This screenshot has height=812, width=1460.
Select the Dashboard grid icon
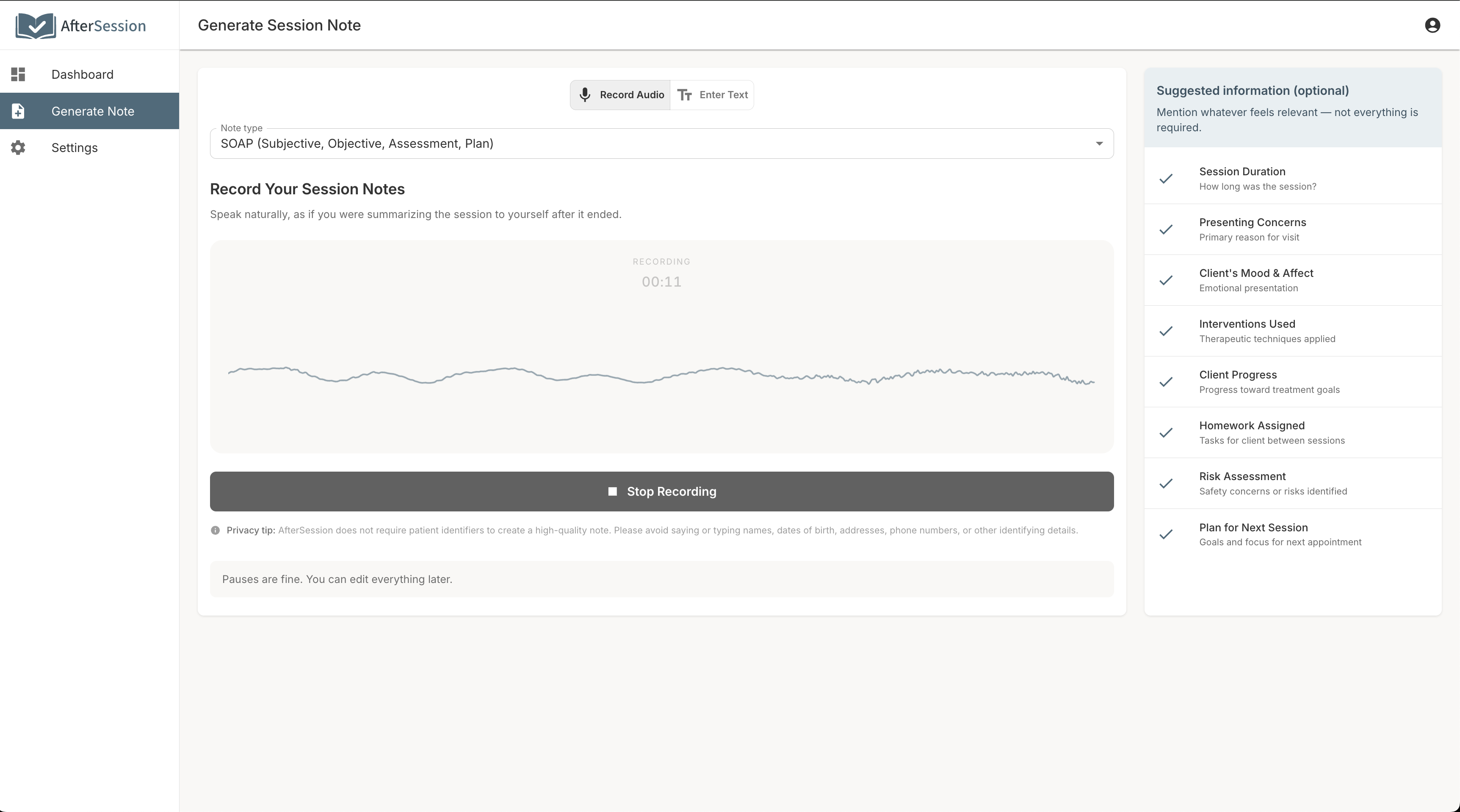click(17, 74)
